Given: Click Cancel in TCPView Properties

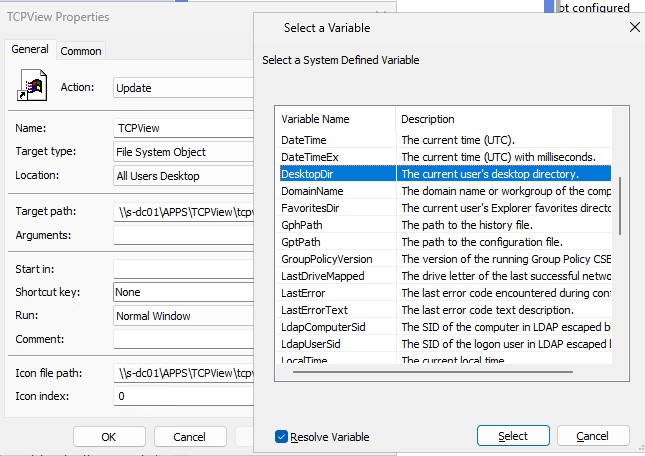Looking at the screenshot, I should [190, 437].
